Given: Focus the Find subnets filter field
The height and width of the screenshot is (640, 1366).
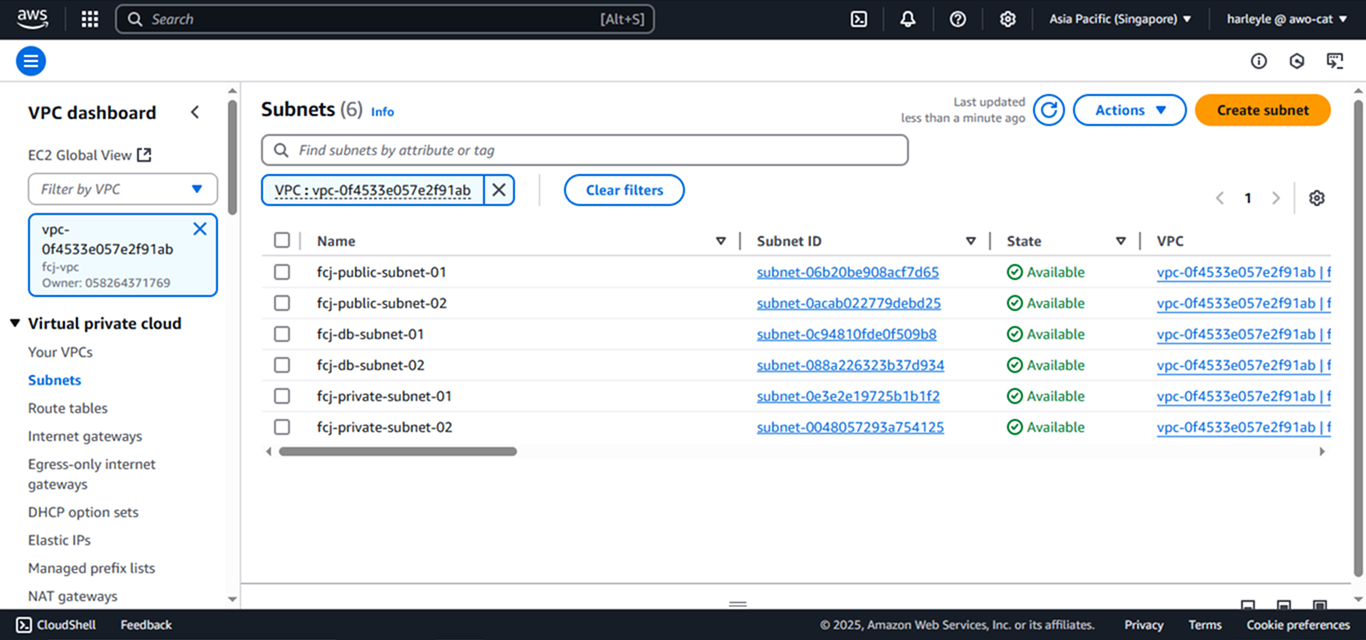Looking at the screenshot, I should pyautogui.click(x=585, y=150).
